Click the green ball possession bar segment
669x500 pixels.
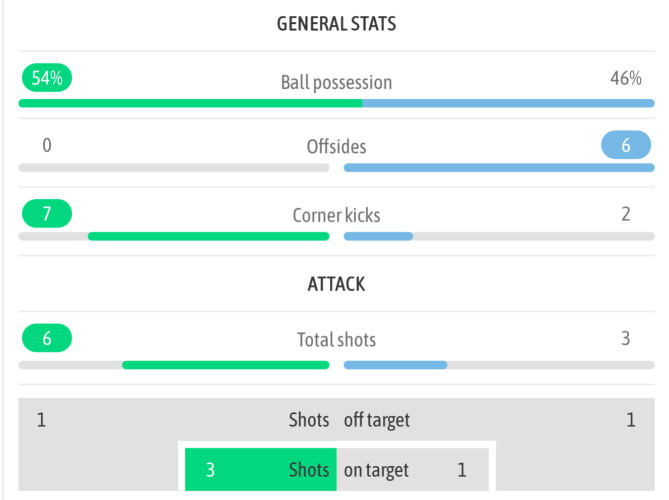point(190,102)
